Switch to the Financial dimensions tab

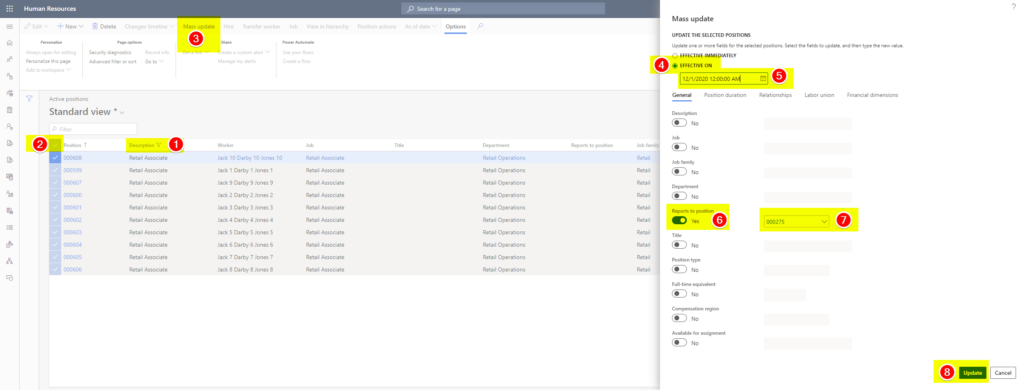(x=872, y=95)
